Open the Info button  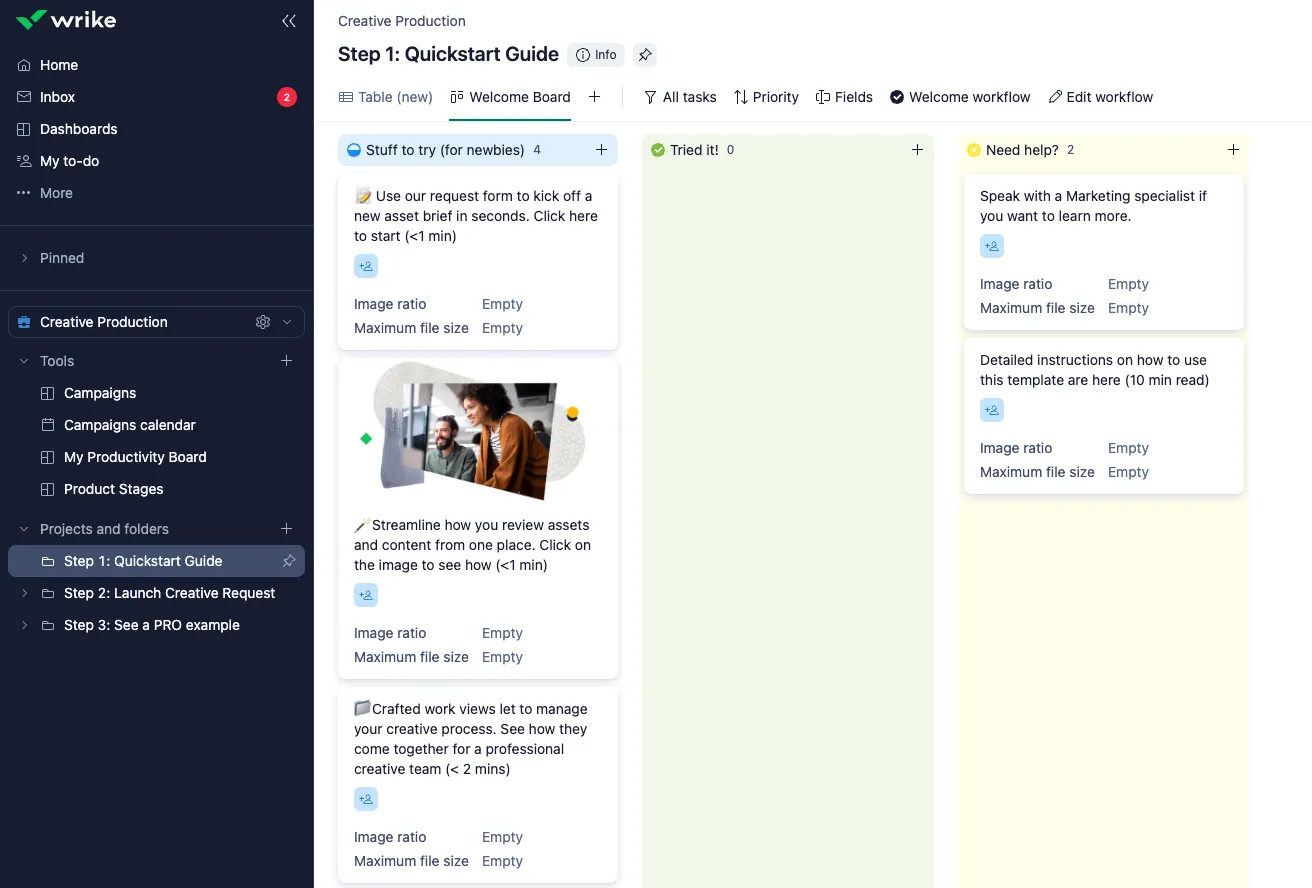596,55
